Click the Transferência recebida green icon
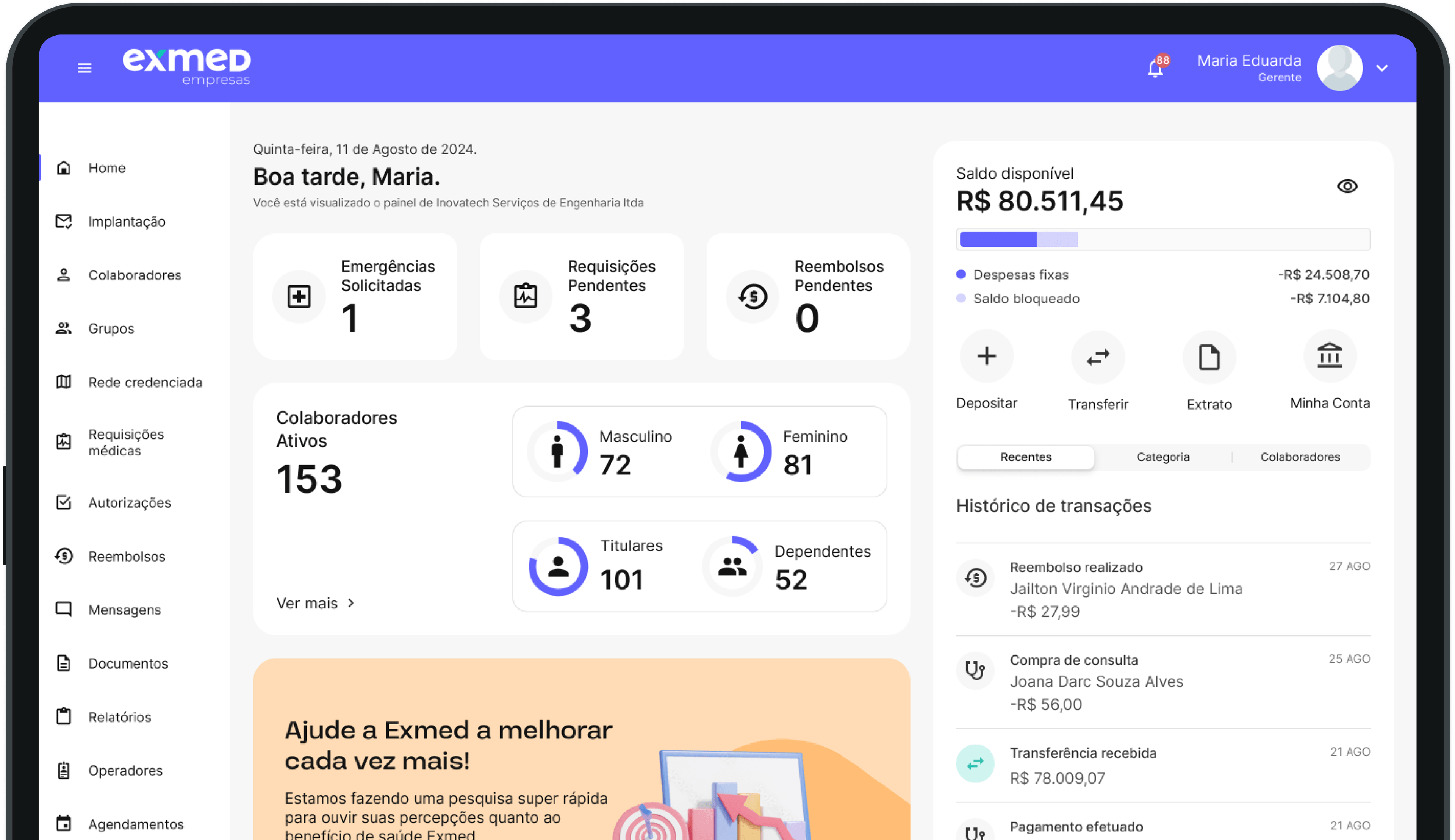The width and height of the screenshot is (1455, 840). click(975, 764)
